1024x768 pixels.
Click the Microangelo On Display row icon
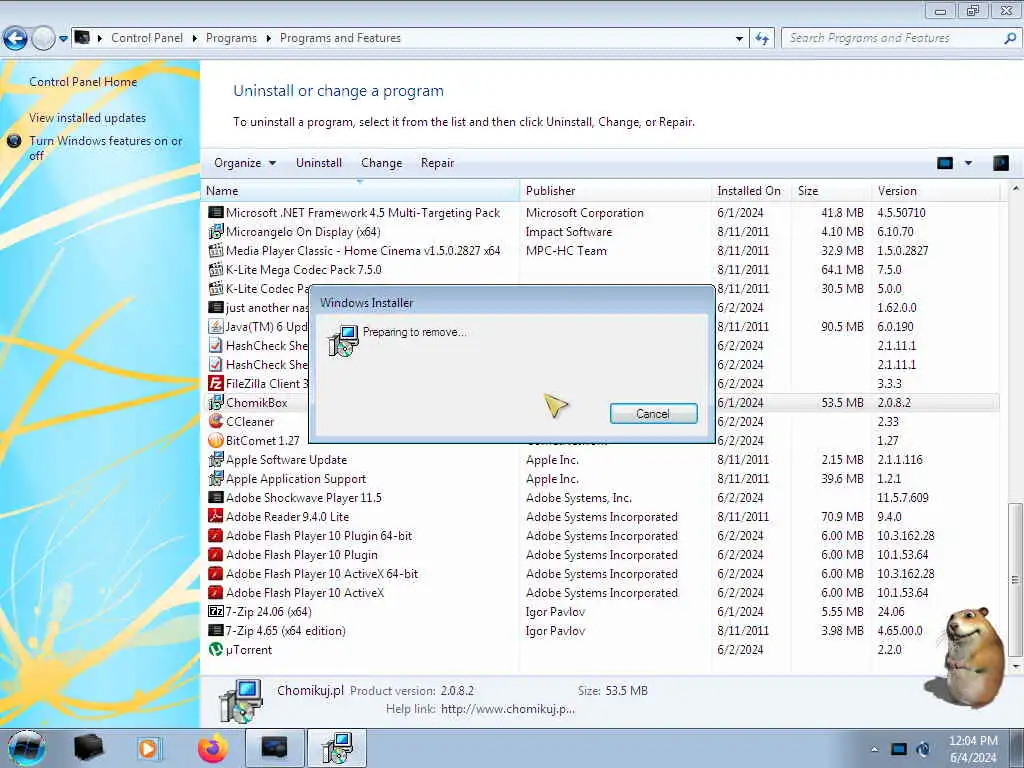coord(216,231)
